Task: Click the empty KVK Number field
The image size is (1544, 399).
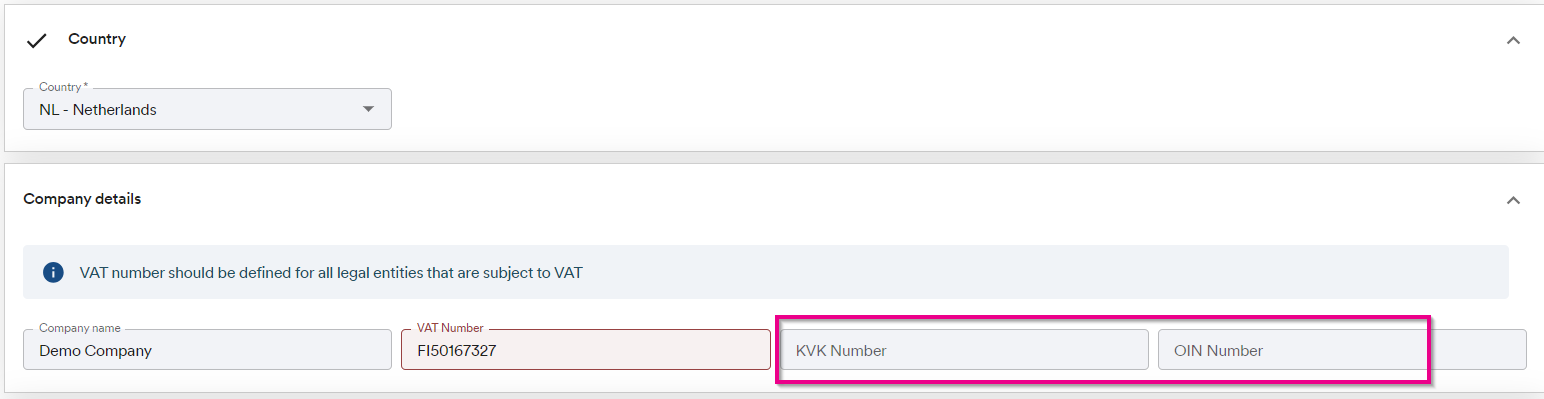Action: click(x=964, y=350)
